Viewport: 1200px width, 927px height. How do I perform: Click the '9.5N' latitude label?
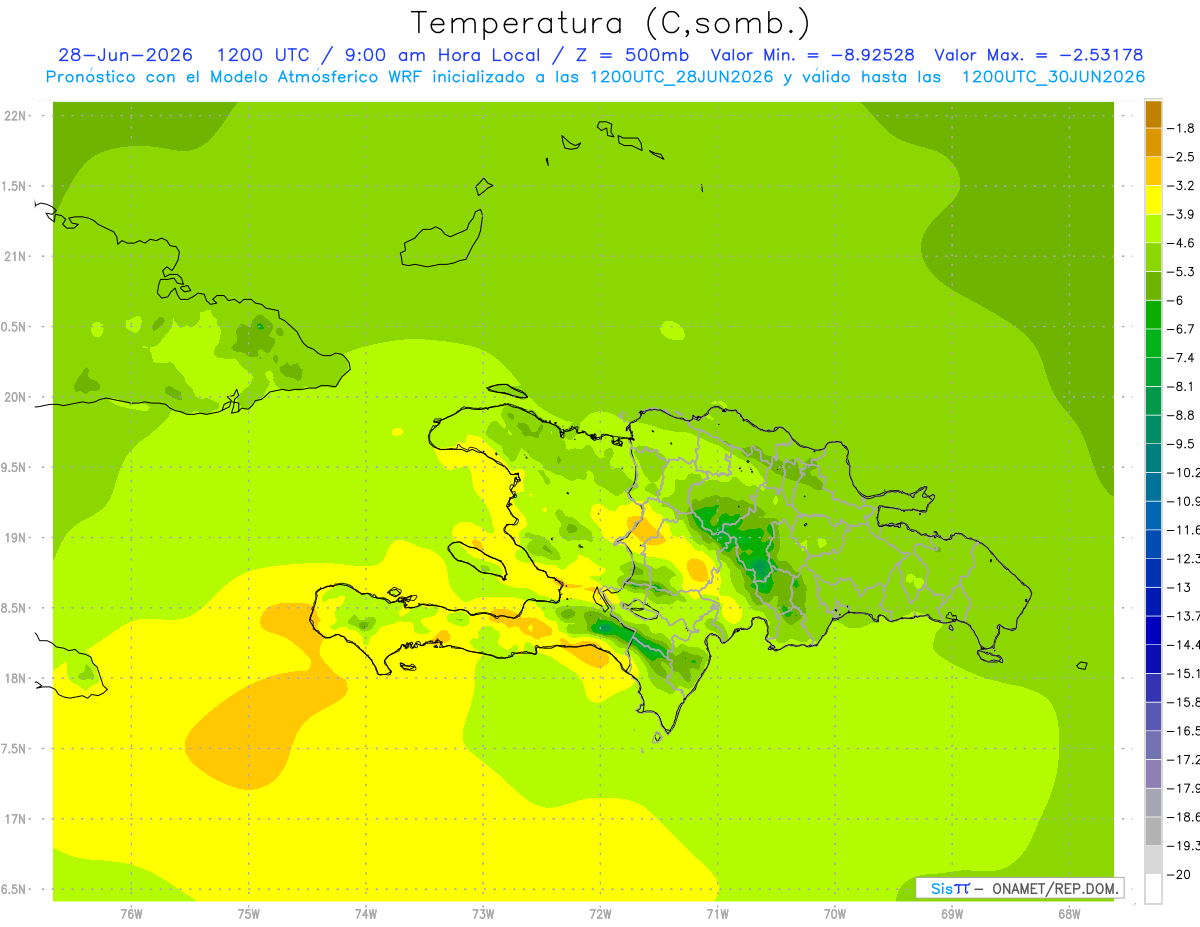(x=14, y=467)
